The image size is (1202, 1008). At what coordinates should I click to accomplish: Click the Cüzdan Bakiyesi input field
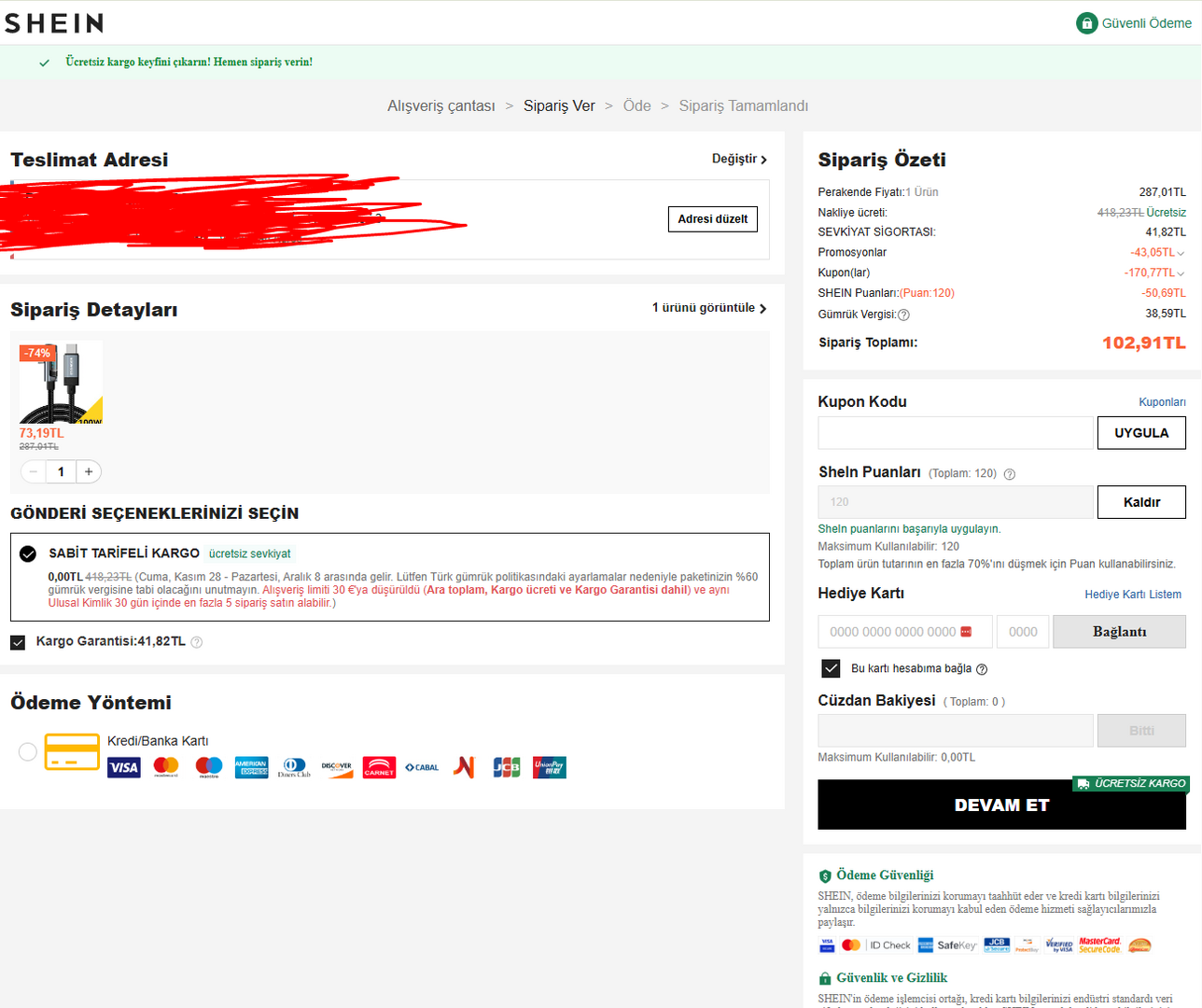coord(956,731)
